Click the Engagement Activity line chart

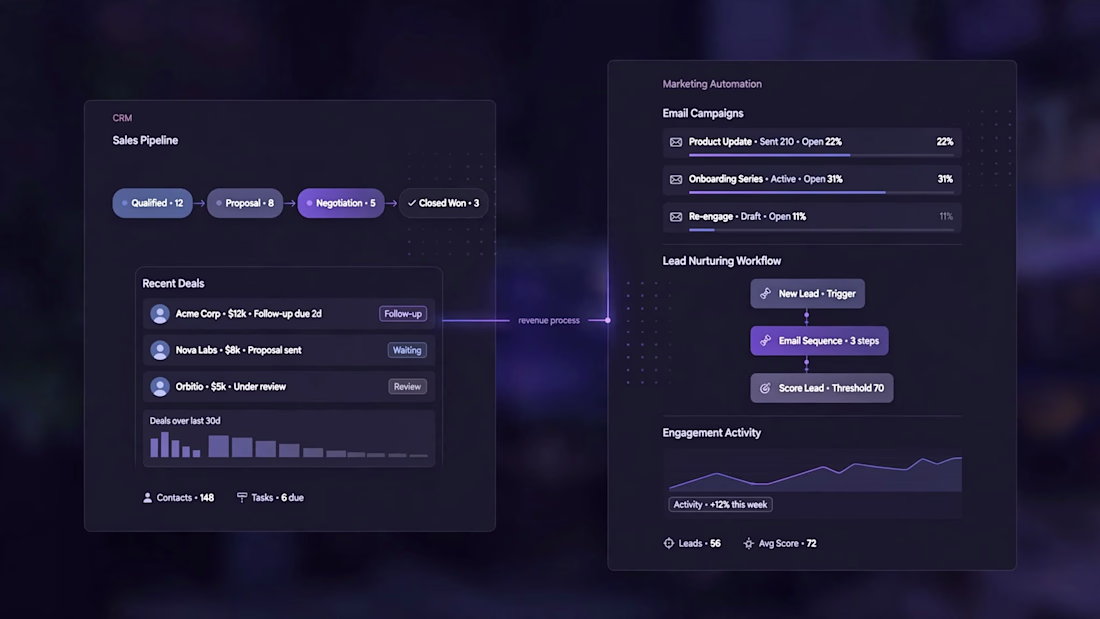(815, 472)
